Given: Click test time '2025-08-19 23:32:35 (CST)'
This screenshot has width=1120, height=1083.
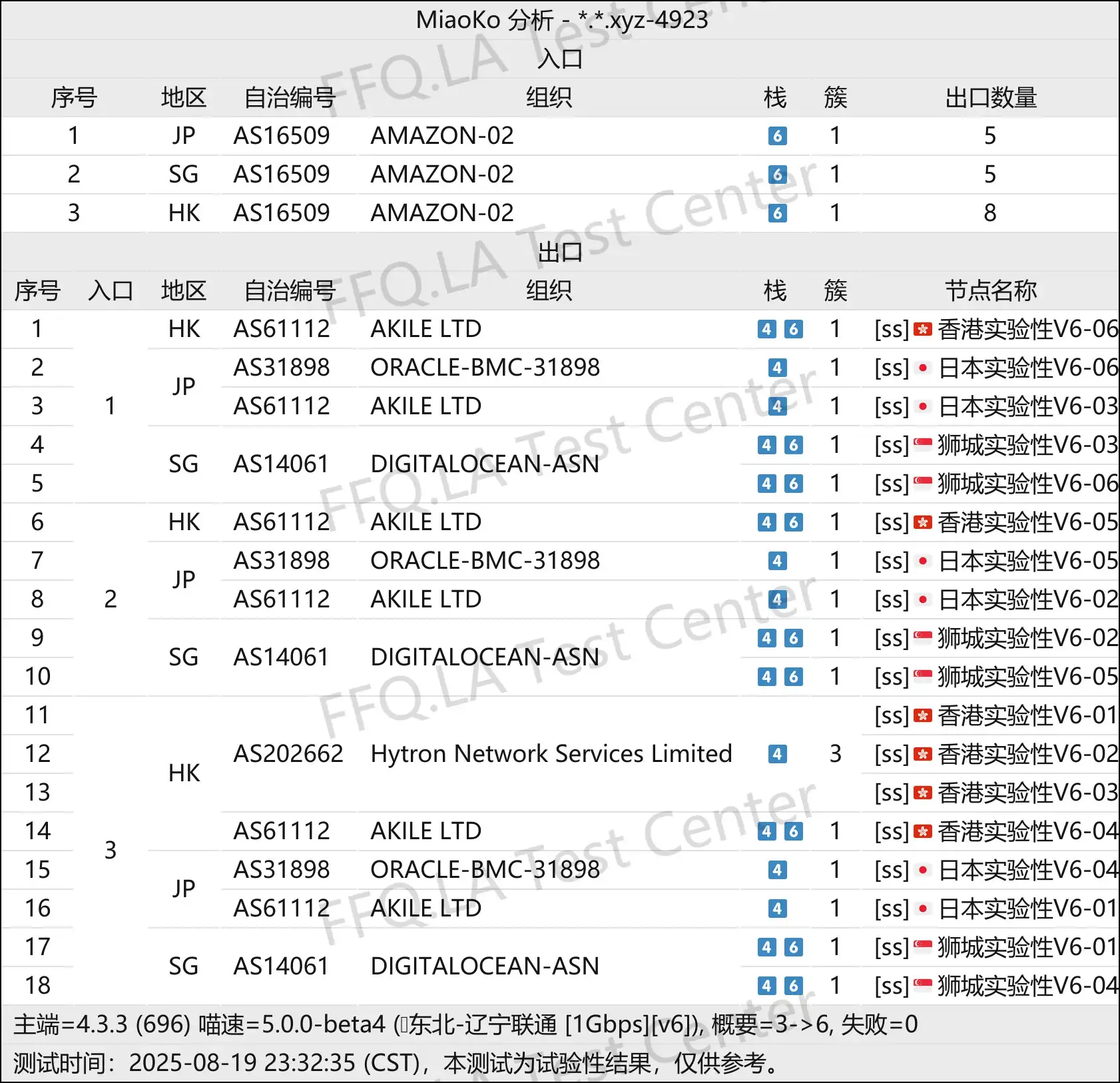Looking at the screenshot, I should tap(274, 1063).
